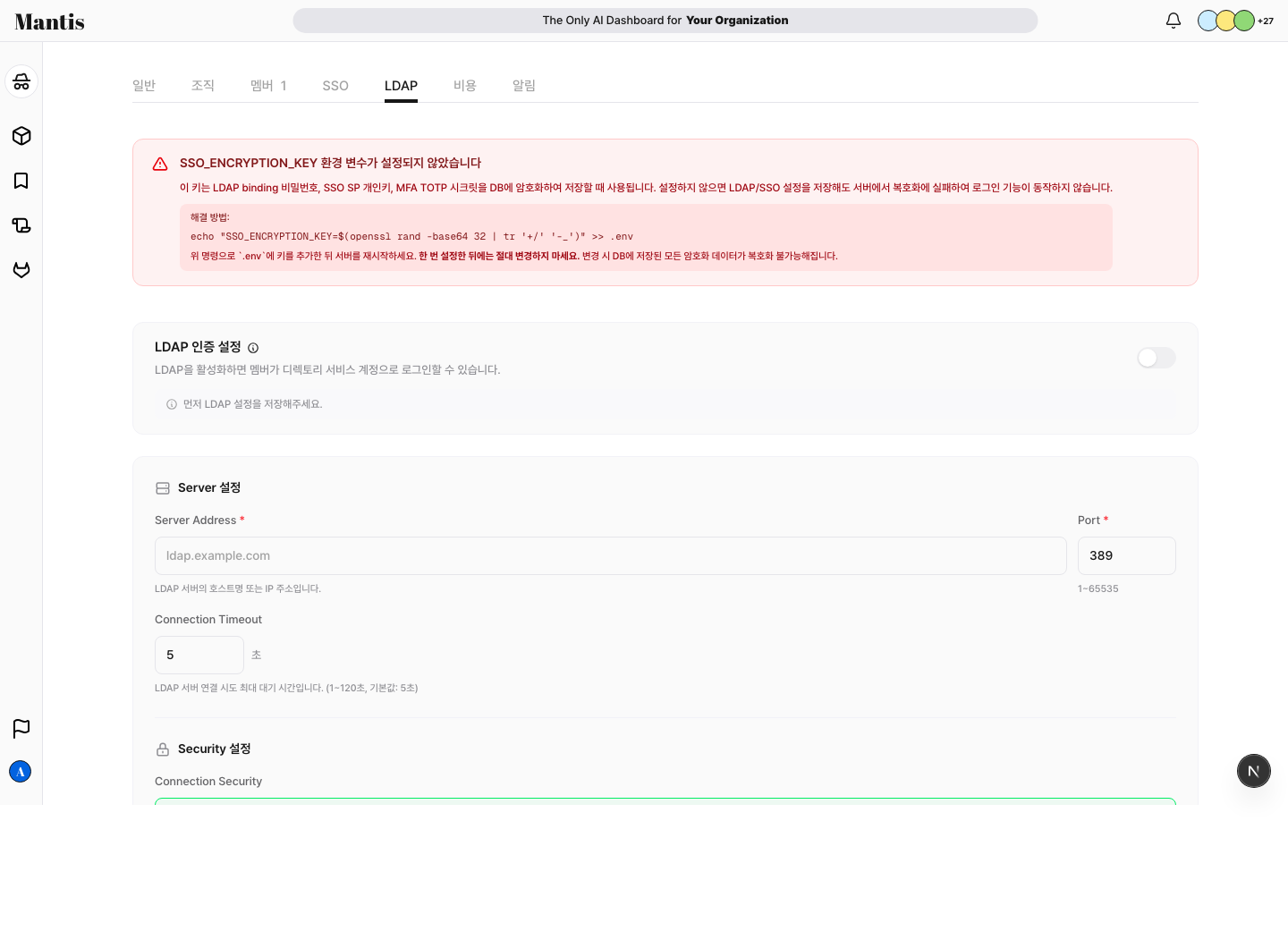The image size is (1288, 931).
Task: Click the info icon beside LDAP 인증 설정
Action: [253, 348]
